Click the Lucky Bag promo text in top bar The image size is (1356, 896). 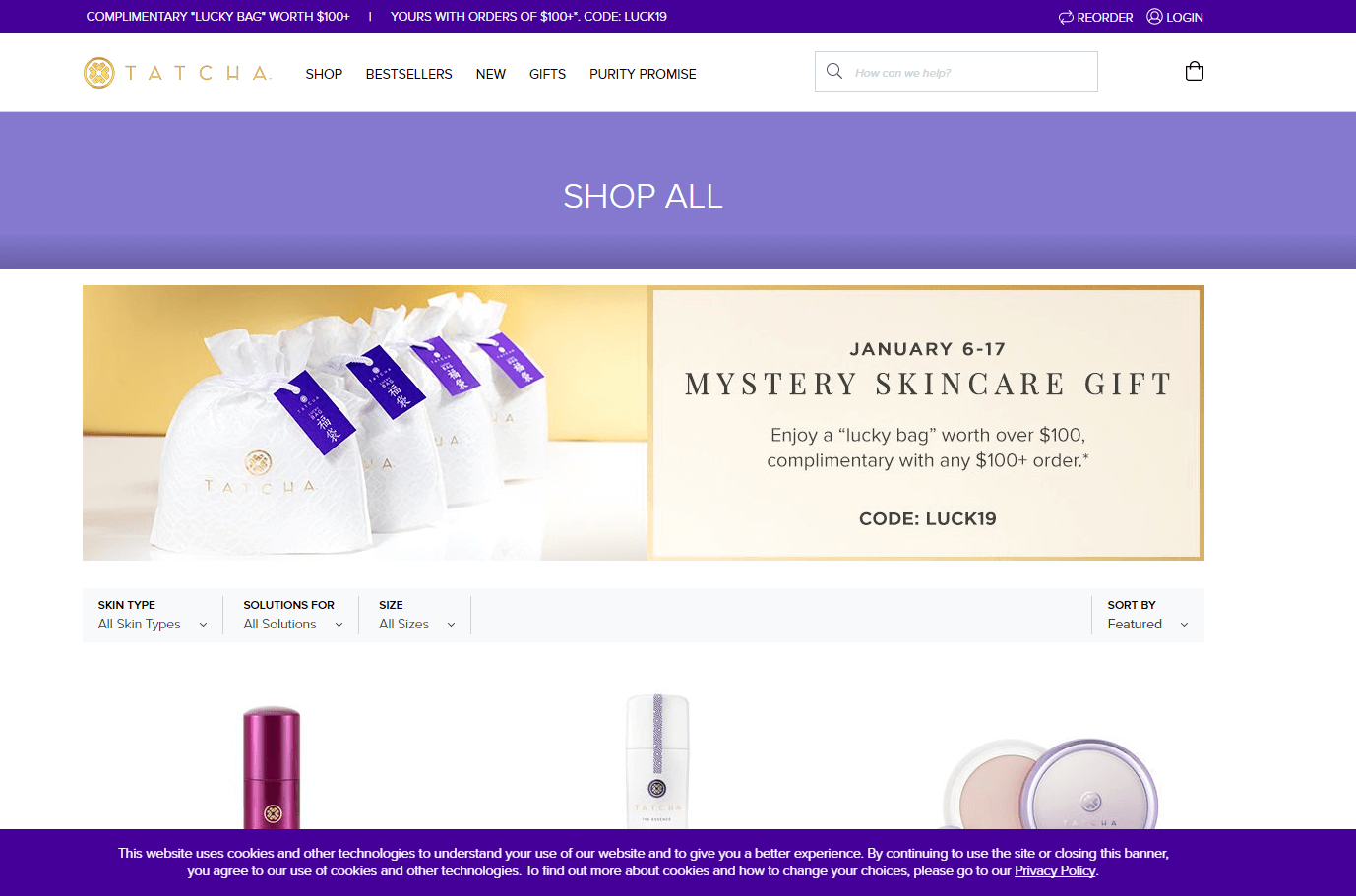pos(217,17)
